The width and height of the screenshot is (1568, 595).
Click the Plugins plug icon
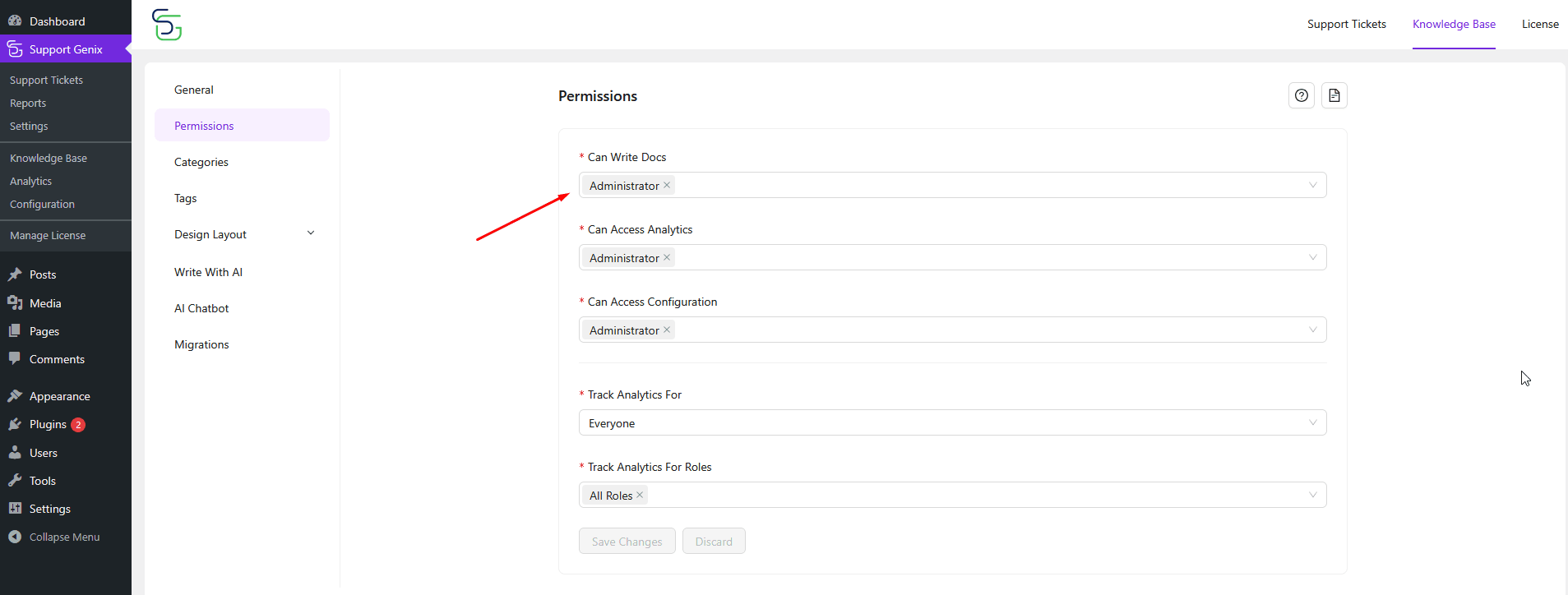15,424
